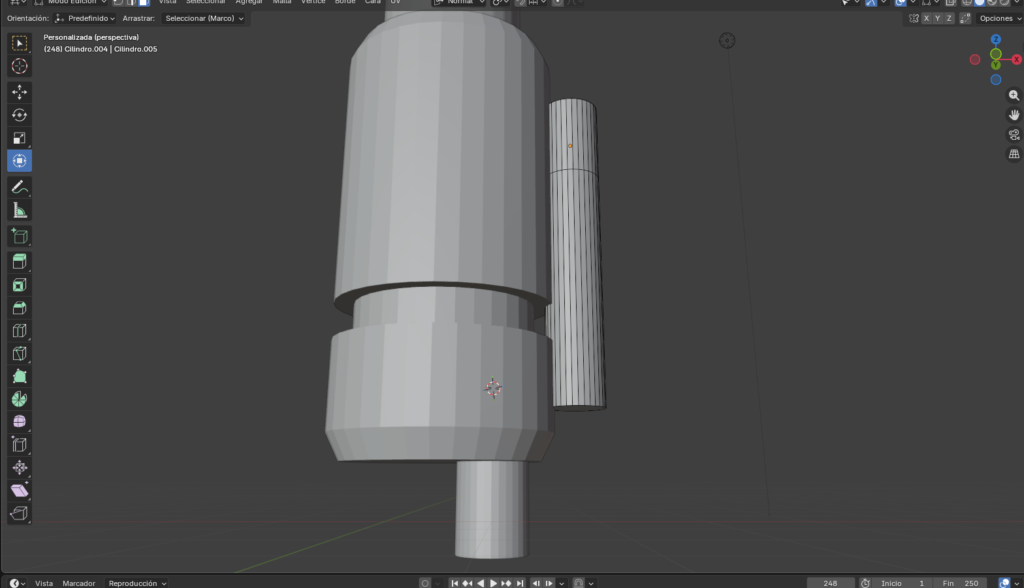The width and height of the screenshot is (1024, 588).
Task: Open the auto keying options arrow
Action: pyautogui.click(x=438, y=583)
